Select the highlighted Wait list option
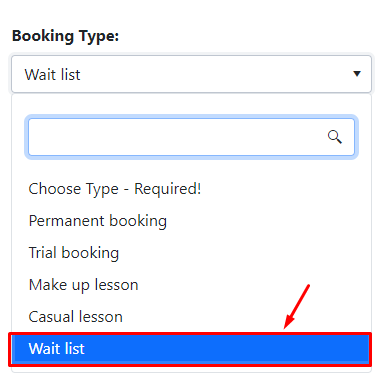The image size is (388, 385). coord(191,349)
